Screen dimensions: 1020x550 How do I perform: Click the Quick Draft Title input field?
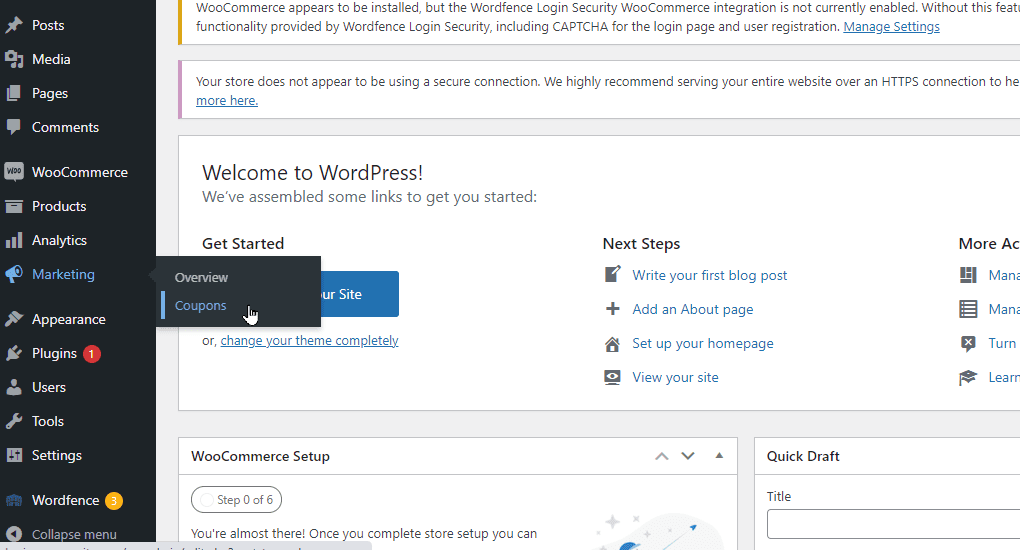coord(893,524)
